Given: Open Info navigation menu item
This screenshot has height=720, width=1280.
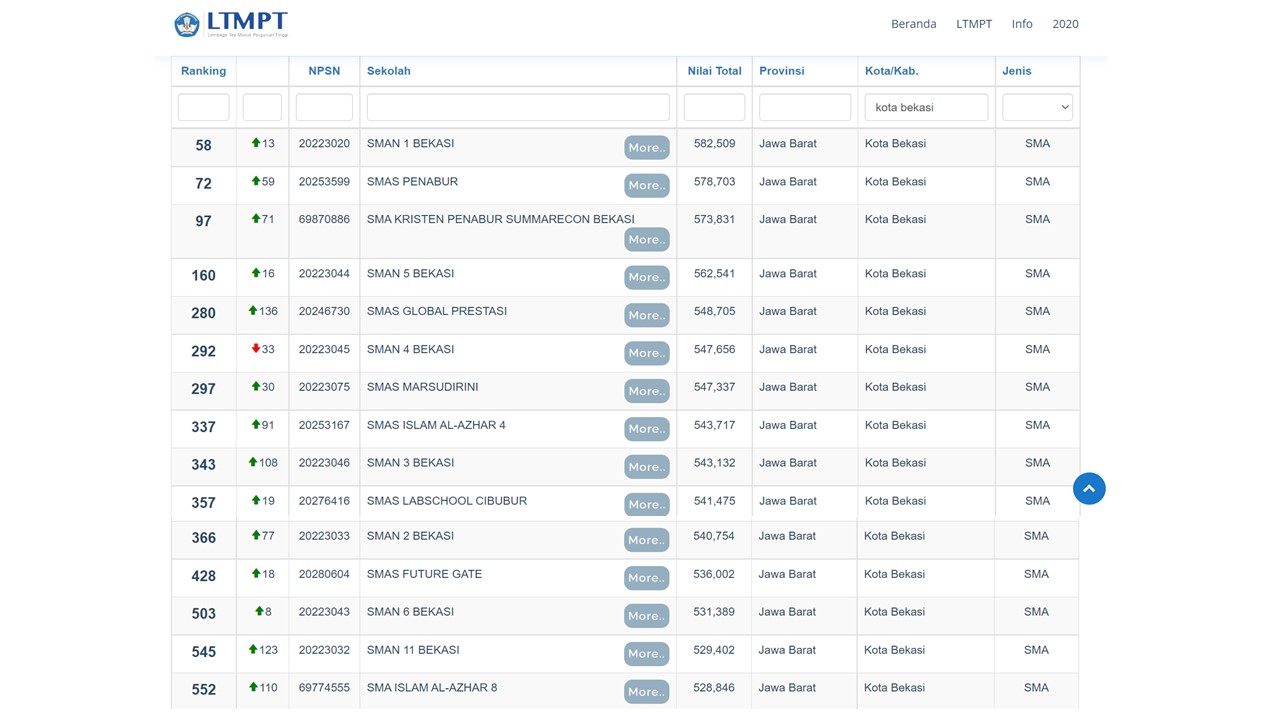Looking at the screenshot, I should point(1022,24).
